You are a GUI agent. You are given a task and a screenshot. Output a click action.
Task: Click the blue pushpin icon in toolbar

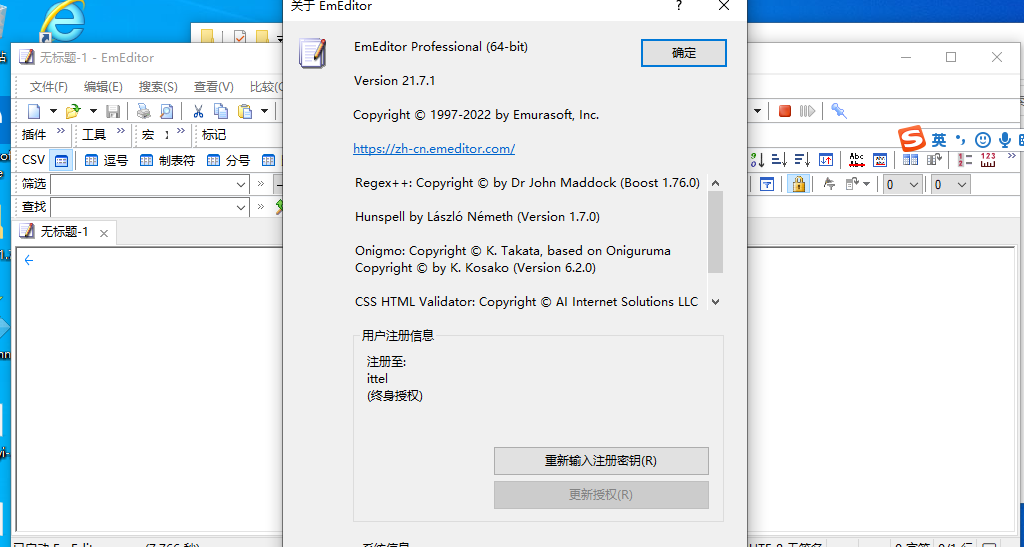click(839, 112)
